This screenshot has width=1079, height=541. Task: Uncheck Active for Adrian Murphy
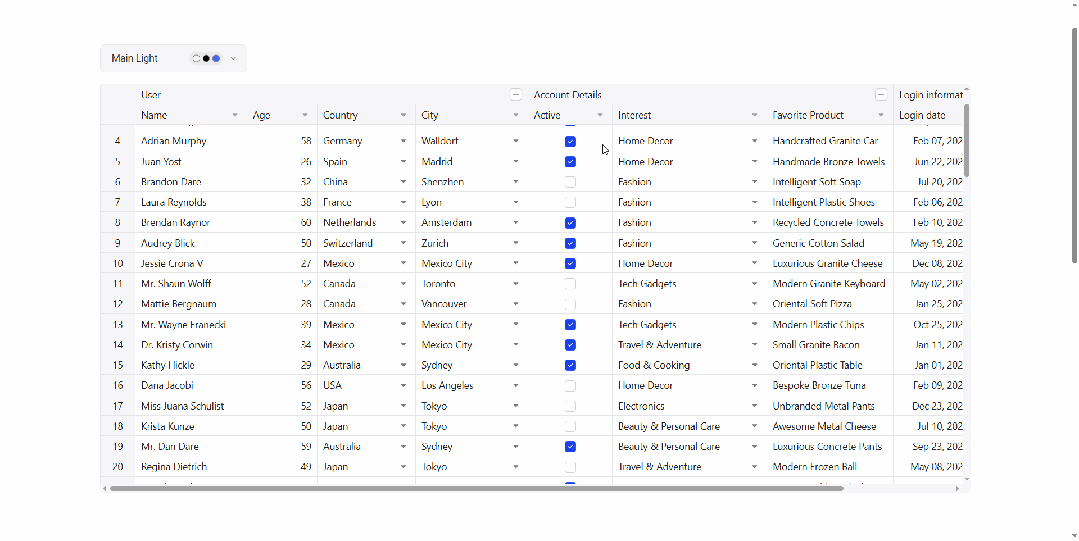570,141
